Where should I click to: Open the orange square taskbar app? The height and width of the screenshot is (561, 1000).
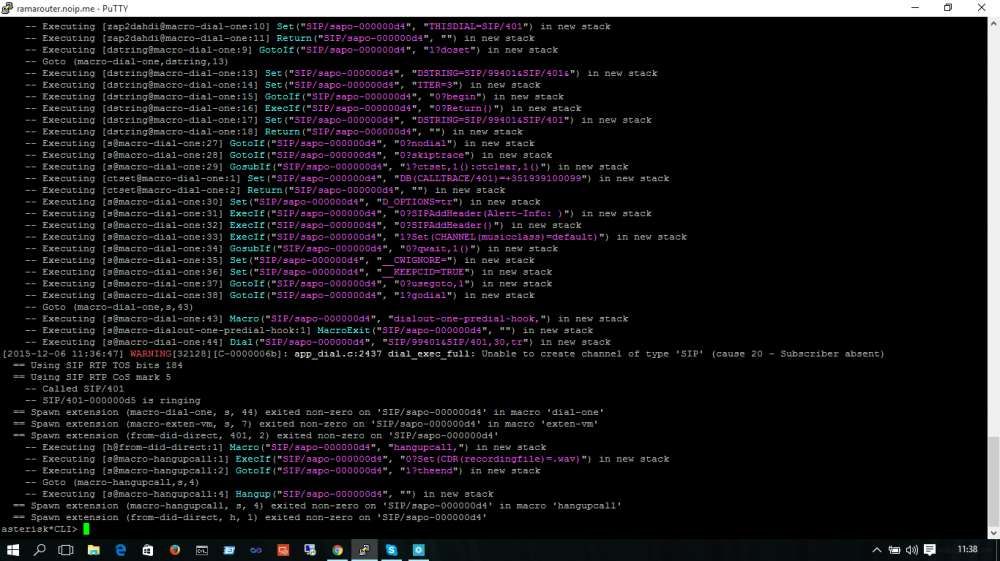tap(283, 550)
